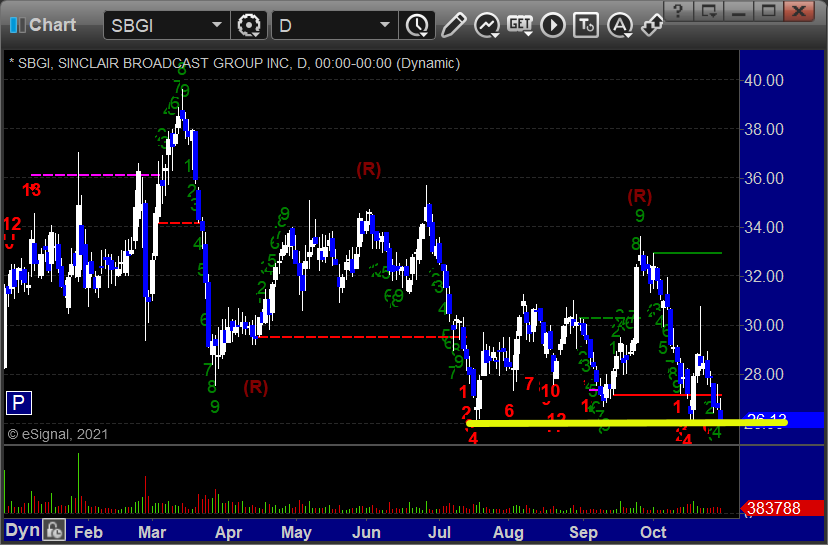Open the studies chart-line menu
The width and height of the screenshot is (828, 545).
(x=487, y=25)
